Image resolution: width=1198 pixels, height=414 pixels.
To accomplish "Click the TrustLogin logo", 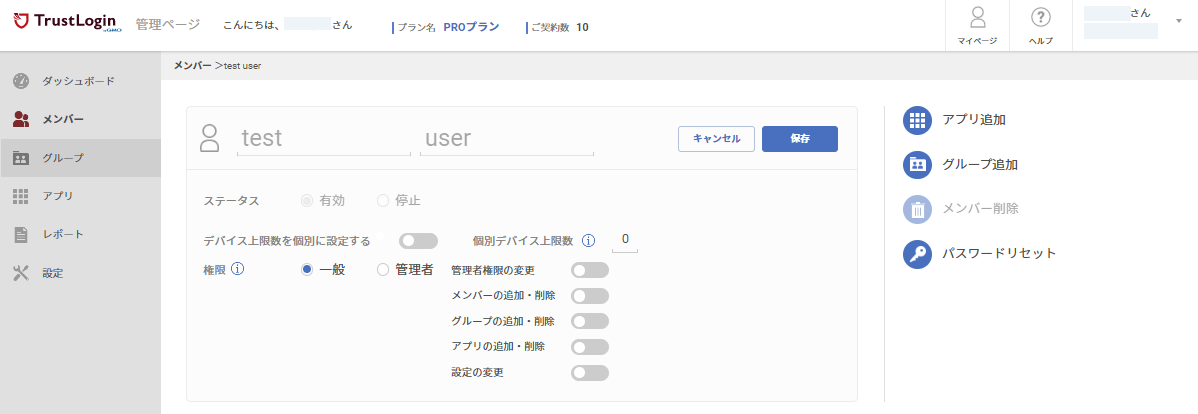I will click(67, 24).
